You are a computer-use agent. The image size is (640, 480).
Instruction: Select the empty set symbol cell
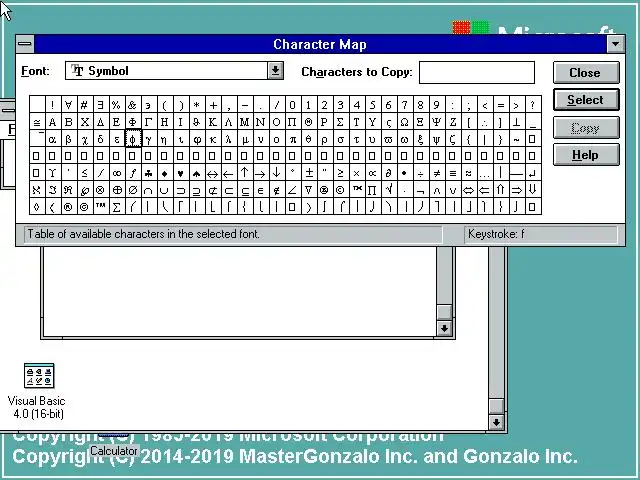pos(133,190)
